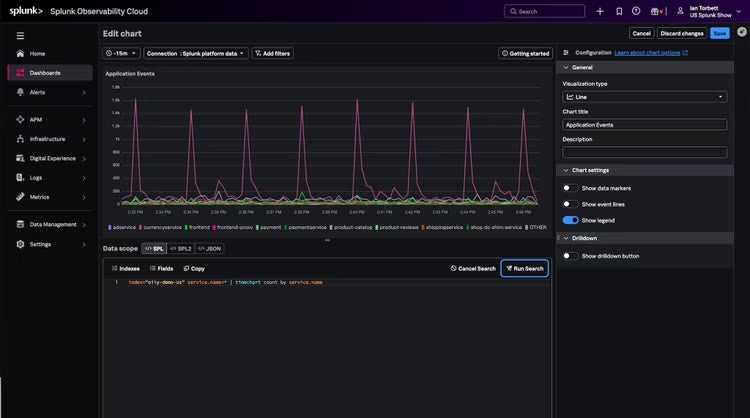Click the Run Search button
The height and width of the screenshot is (418, 750).
pos(525,268)
